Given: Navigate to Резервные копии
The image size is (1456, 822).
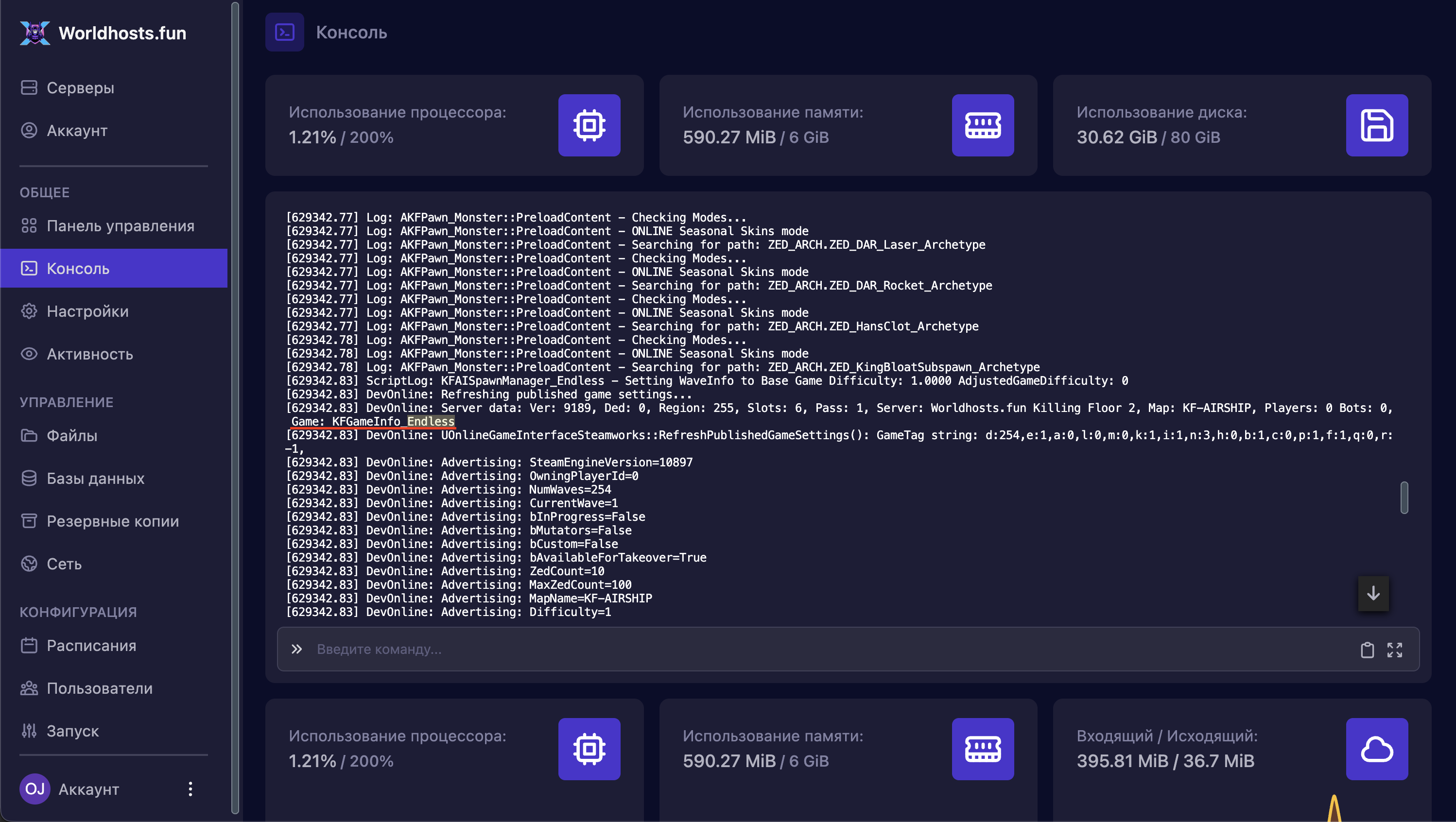Looking at the screenshot, I should 112,521.
